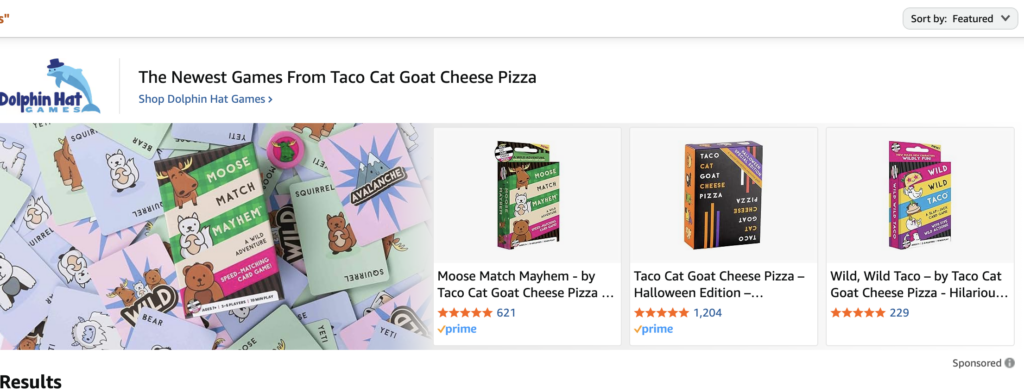
Task: Click the sponsored info icon
Action: tap(1010, 363)
